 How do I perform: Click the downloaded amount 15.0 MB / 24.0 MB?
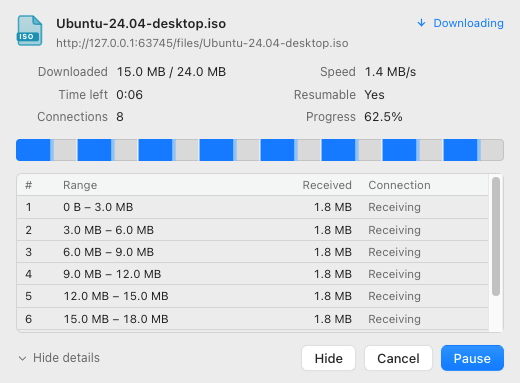click(x=171, y=72)
